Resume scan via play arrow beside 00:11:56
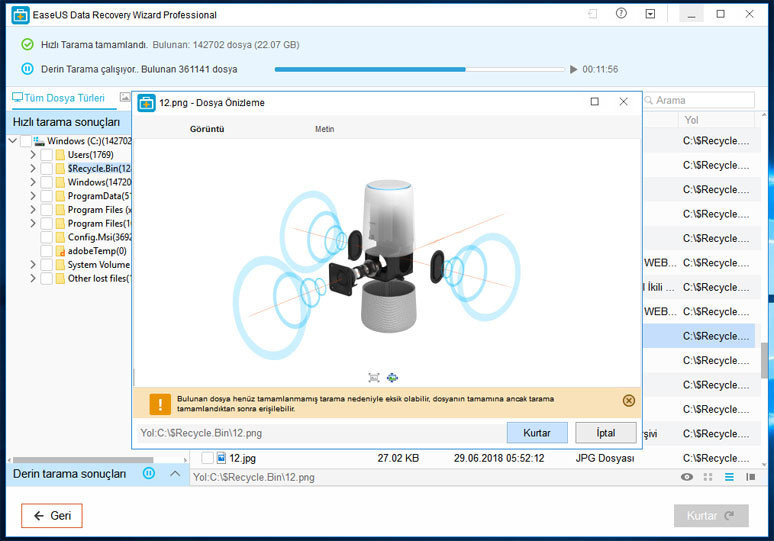This screenshot has width=774, height=541. tap(573, 69)
